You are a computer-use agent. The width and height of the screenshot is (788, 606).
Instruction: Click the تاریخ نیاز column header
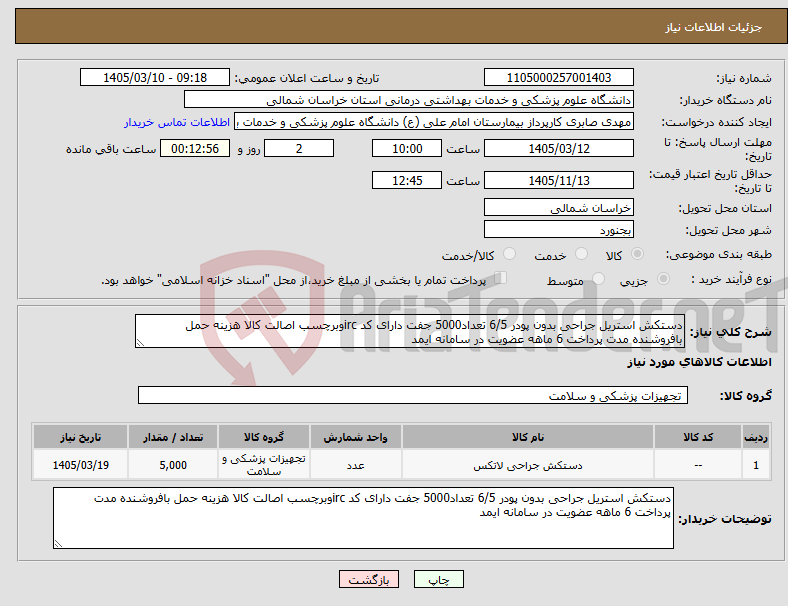tap(80, 437)
